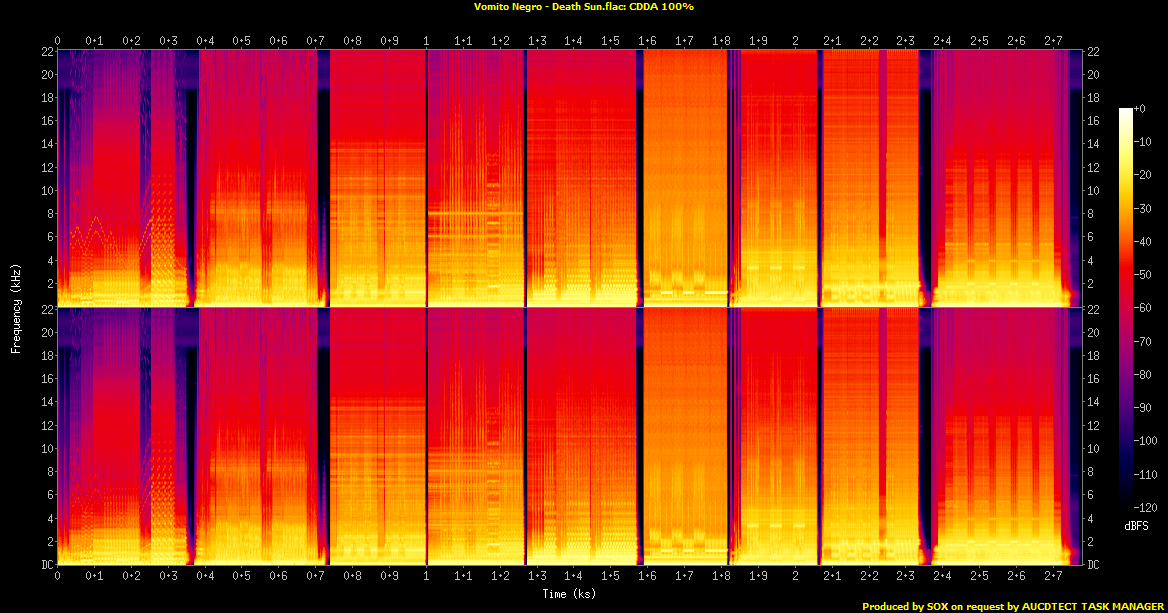Click the "-30" value on the dBFS scale
Viewport: 1168px width, 613px height.
click(x=1150, y=208)
